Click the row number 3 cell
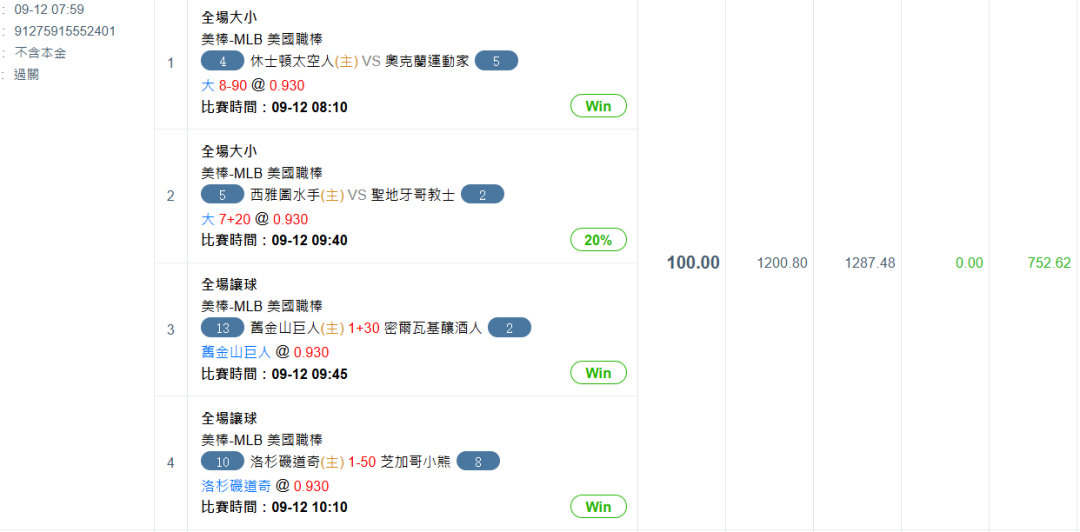 [171, 329]
